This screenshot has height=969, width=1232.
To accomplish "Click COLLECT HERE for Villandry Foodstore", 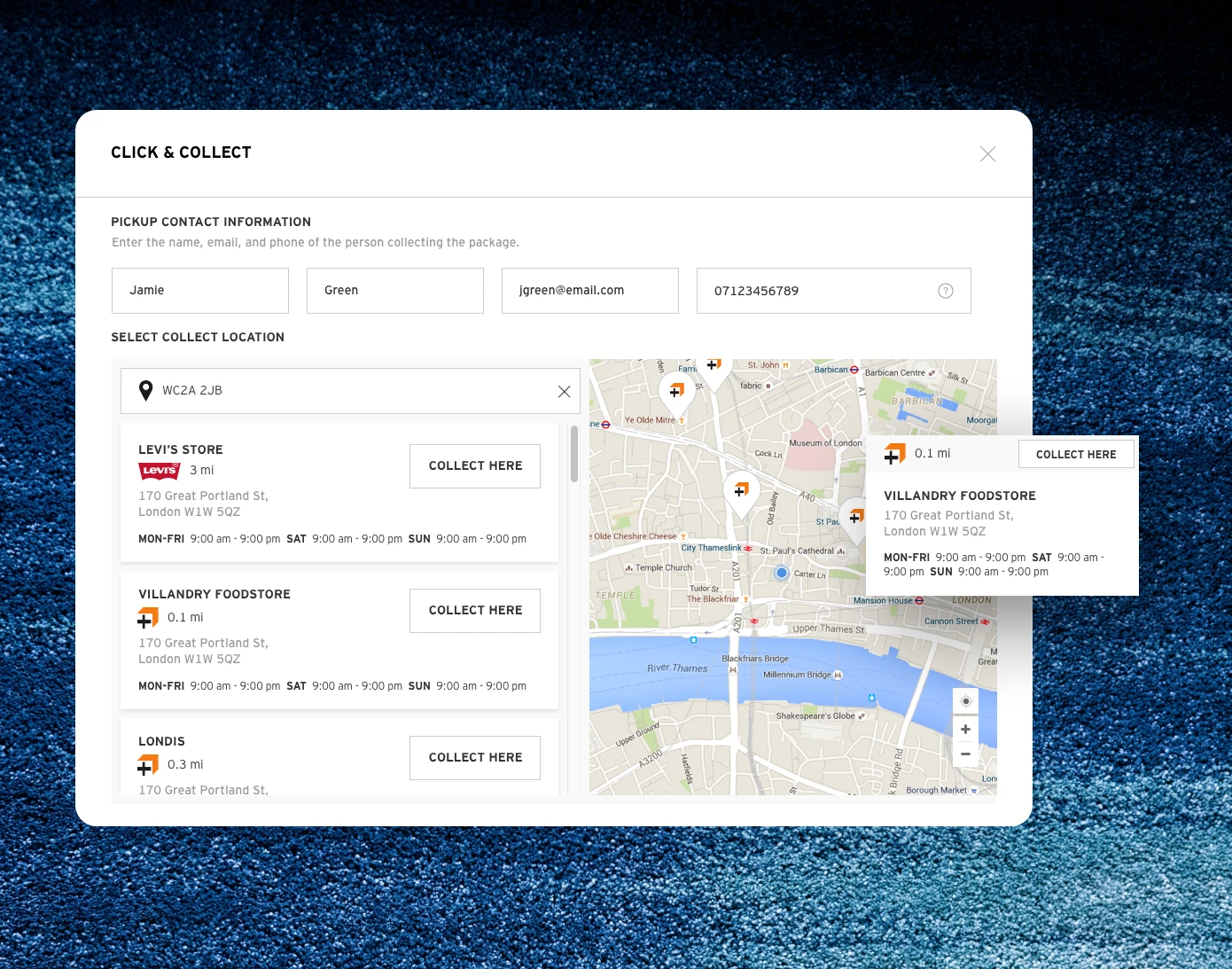I will [x=475, y=610].
